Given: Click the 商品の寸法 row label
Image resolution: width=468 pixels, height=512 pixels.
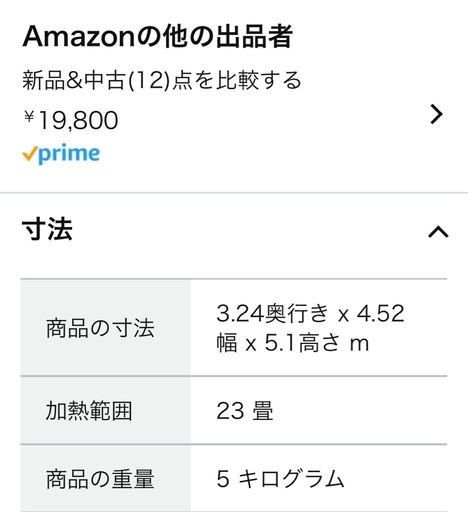Looking at the screenshot, I should [x=100, y=328].
